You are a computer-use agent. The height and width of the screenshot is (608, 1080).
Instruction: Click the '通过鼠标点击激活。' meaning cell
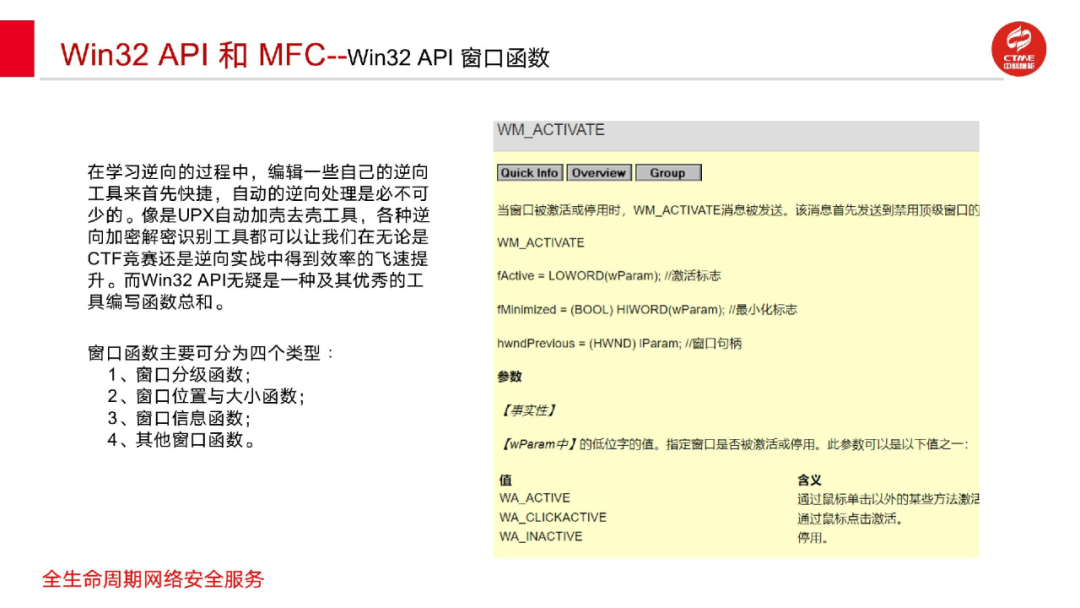(x=850, y=518)
